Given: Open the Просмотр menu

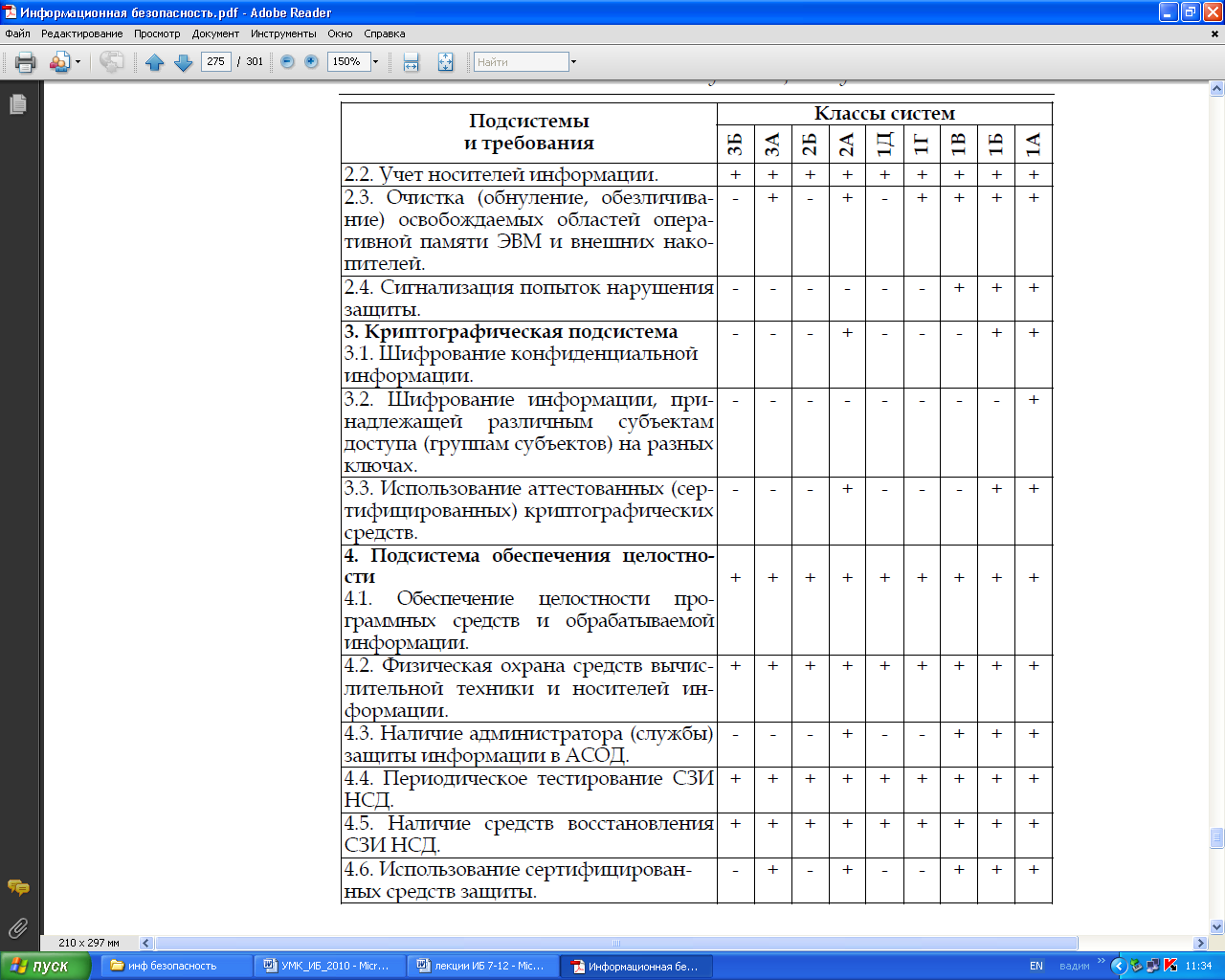Looking at the screenshot, I should coord(157,33).
